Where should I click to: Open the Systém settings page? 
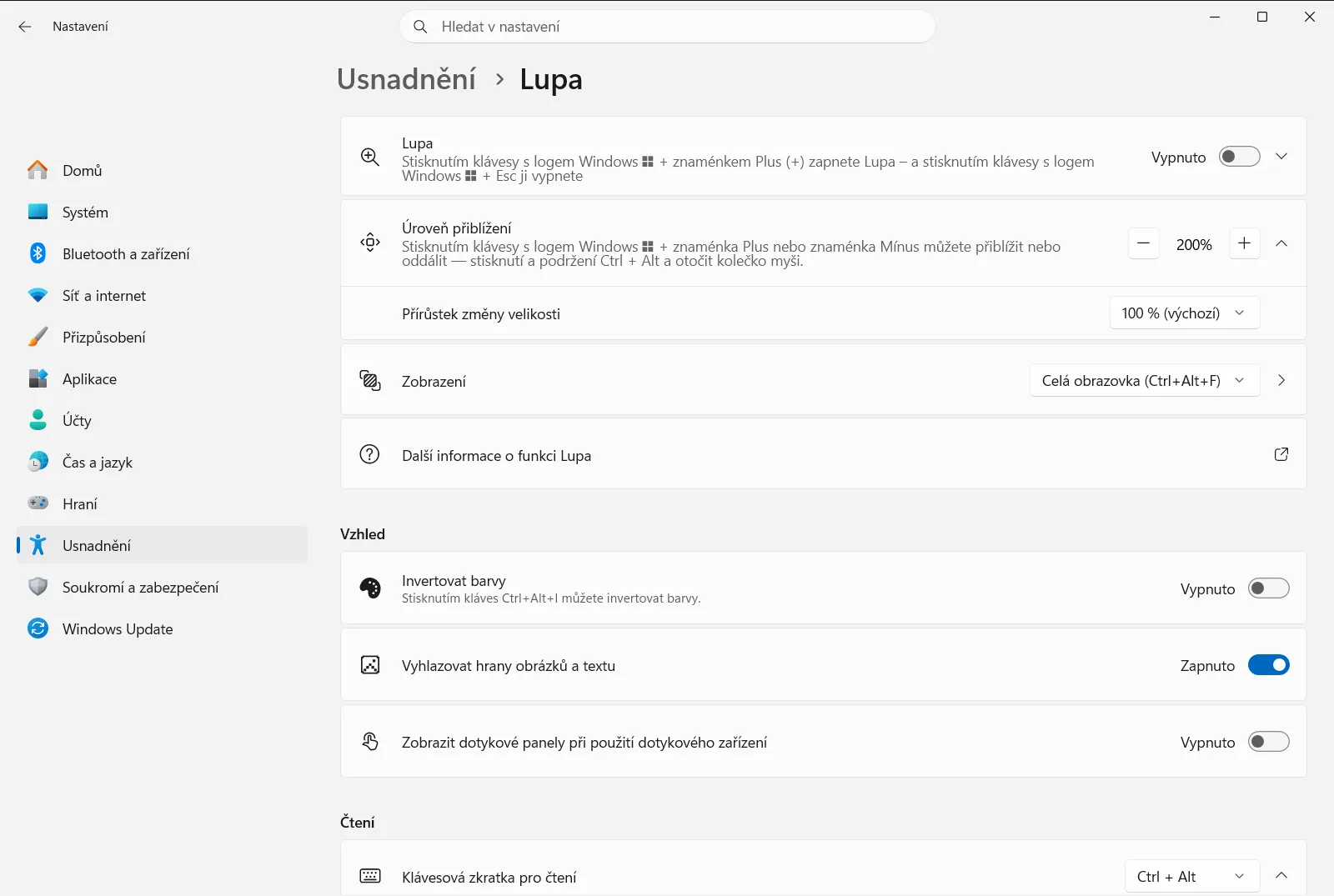click(162, 212)
